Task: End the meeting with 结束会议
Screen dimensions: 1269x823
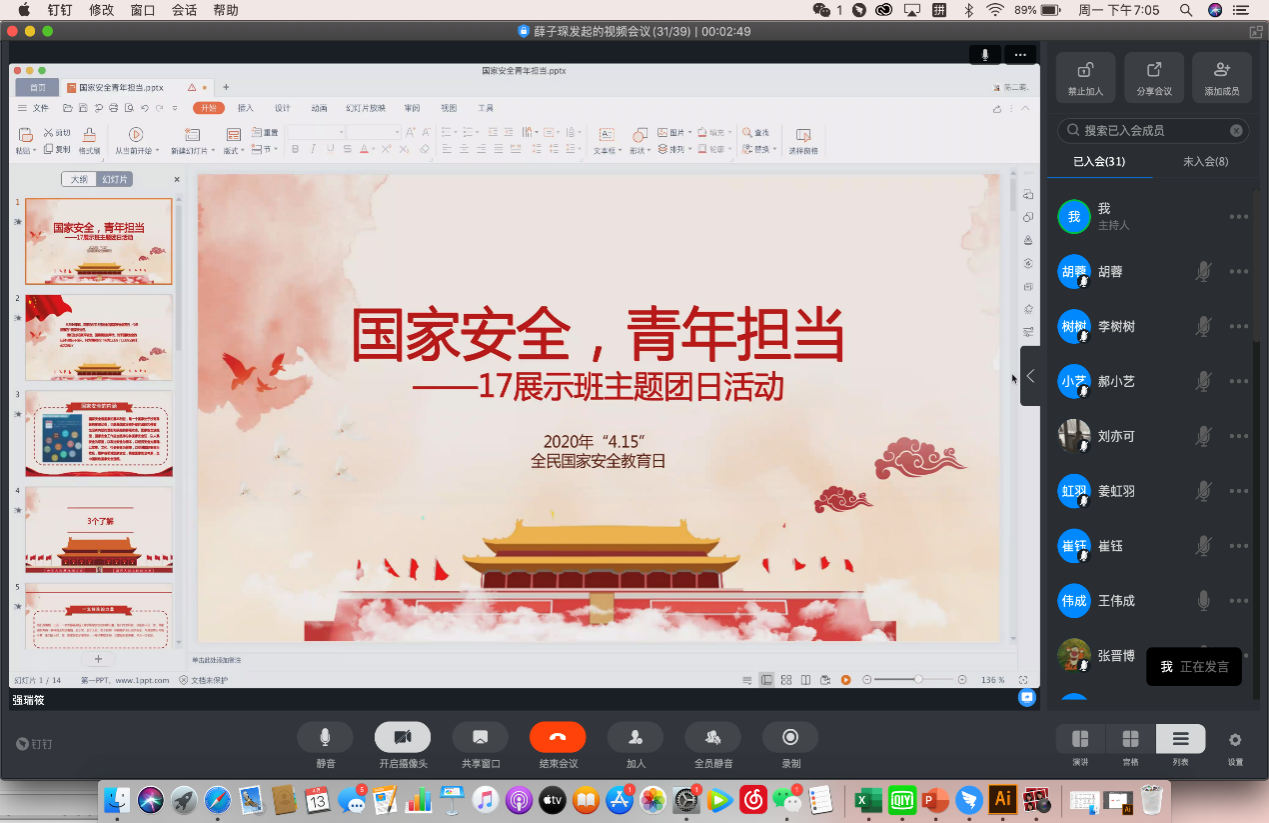Action: click(x=557, y=738)
